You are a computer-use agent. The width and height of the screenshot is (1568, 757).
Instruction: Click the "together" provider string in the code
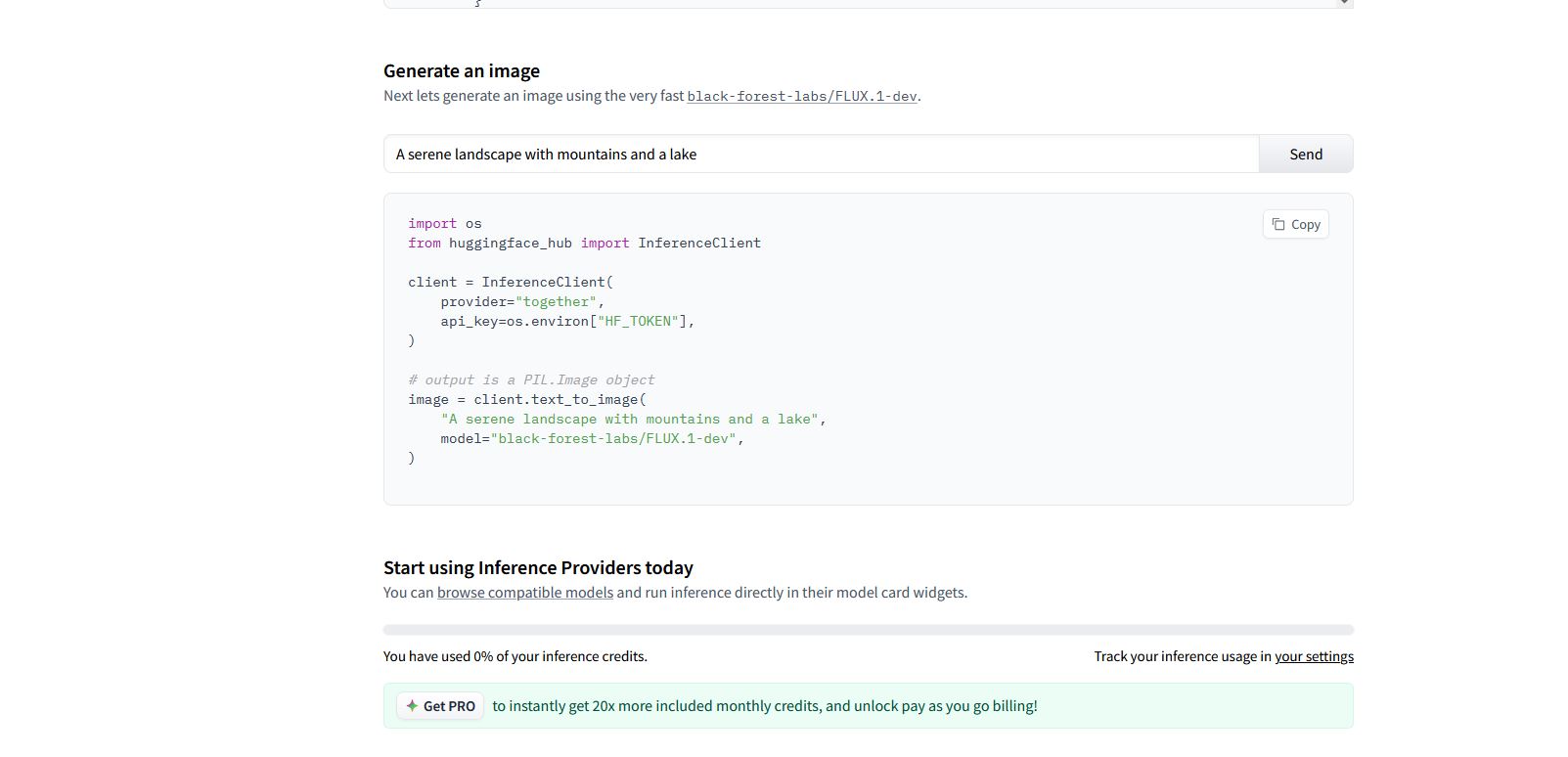pyautogui.click(x=556, y=302)
